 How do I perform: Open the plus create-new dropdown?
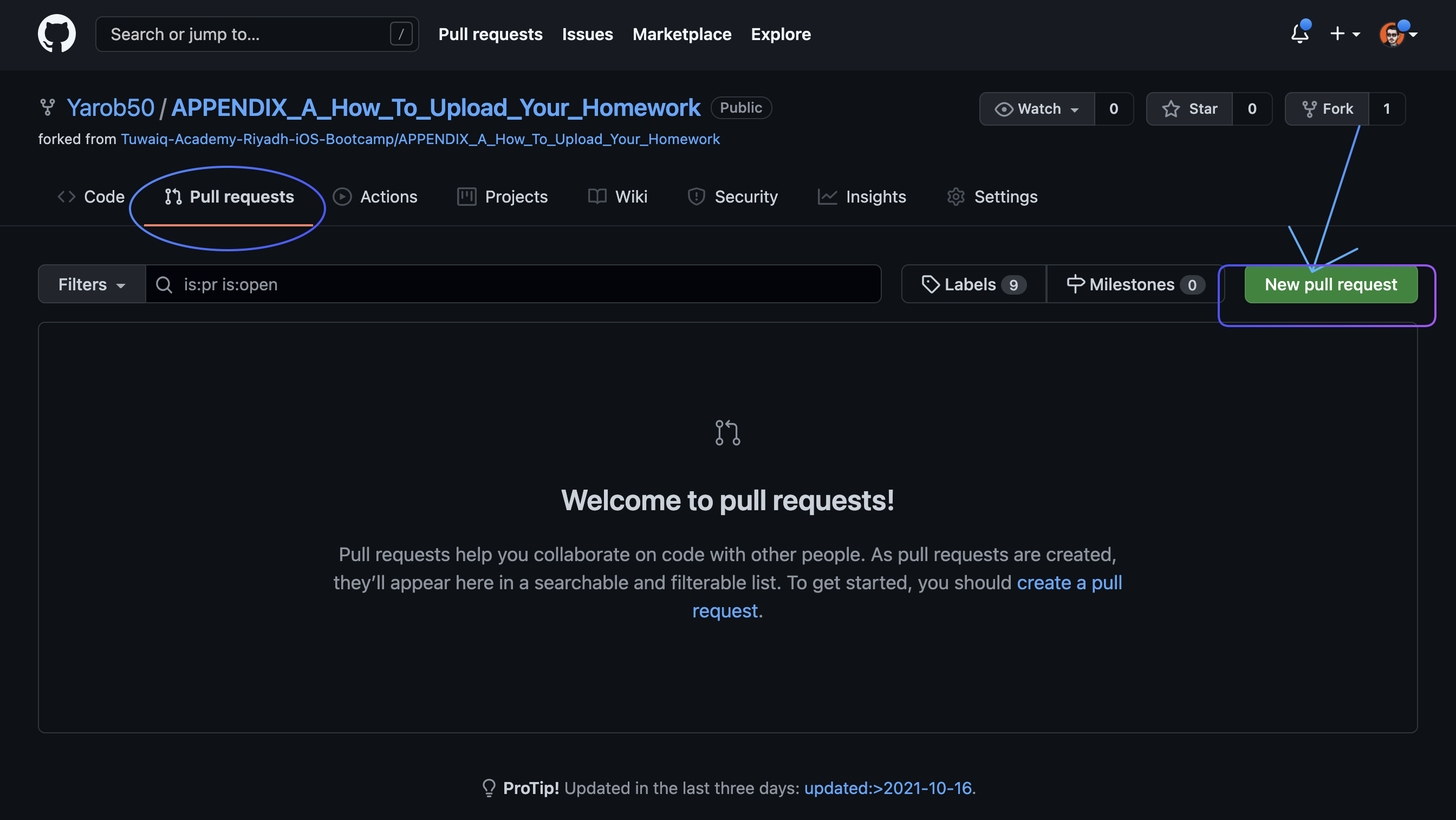1345,34
